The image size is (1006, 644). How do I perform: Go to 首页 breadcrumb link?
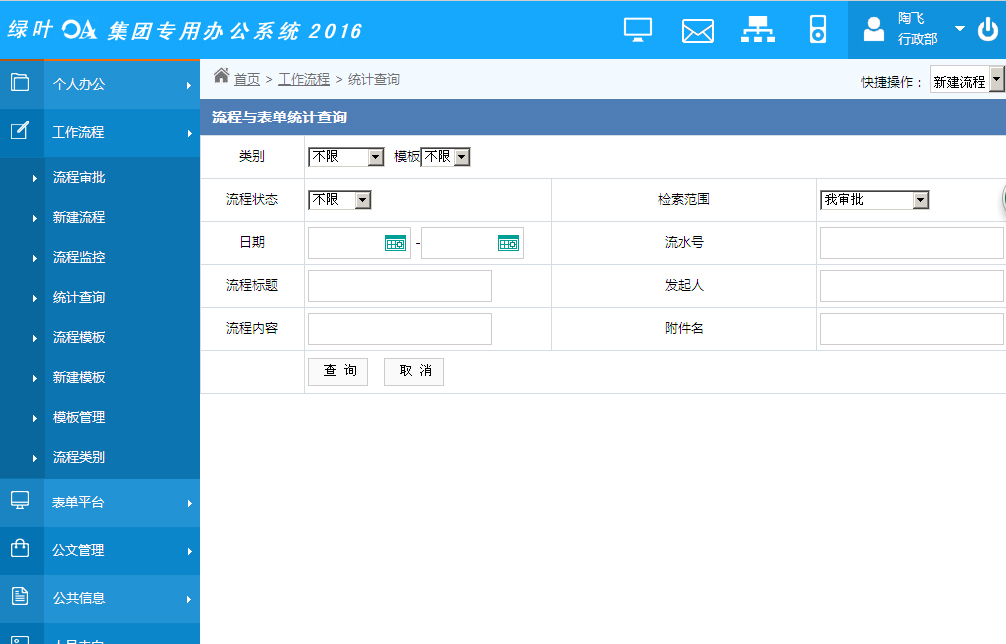click(x=246, y=80)
